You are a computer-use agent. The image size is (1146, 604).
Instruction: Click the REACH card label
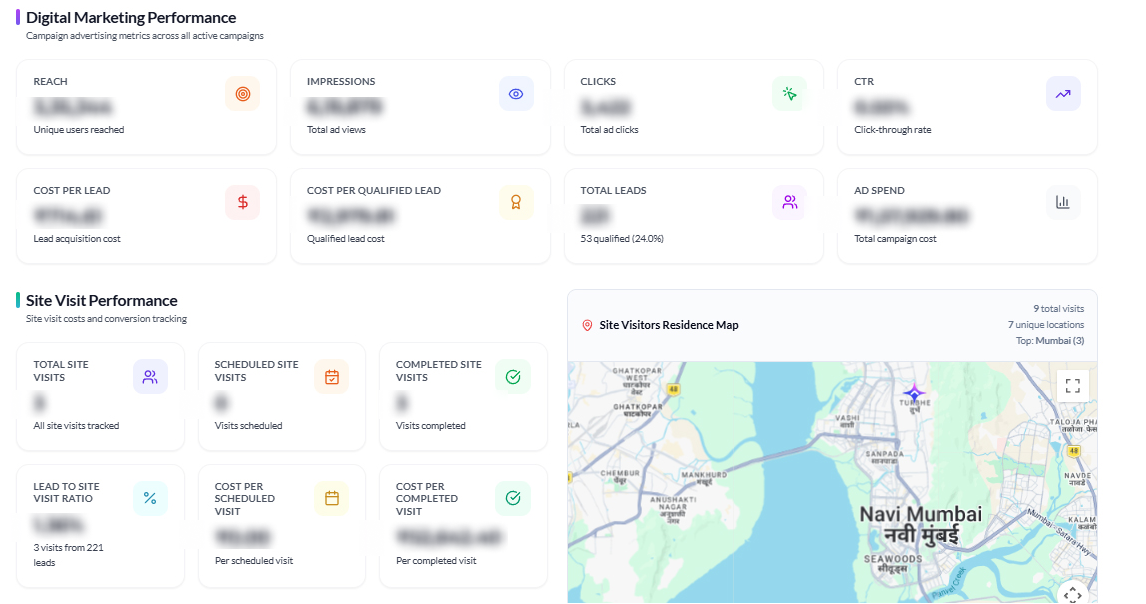50,81
